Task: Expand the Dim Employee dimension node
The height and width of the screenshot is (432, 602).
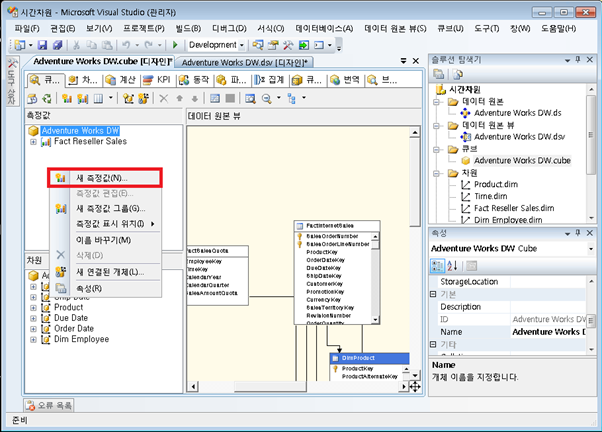Action: [x=33, y=339]
